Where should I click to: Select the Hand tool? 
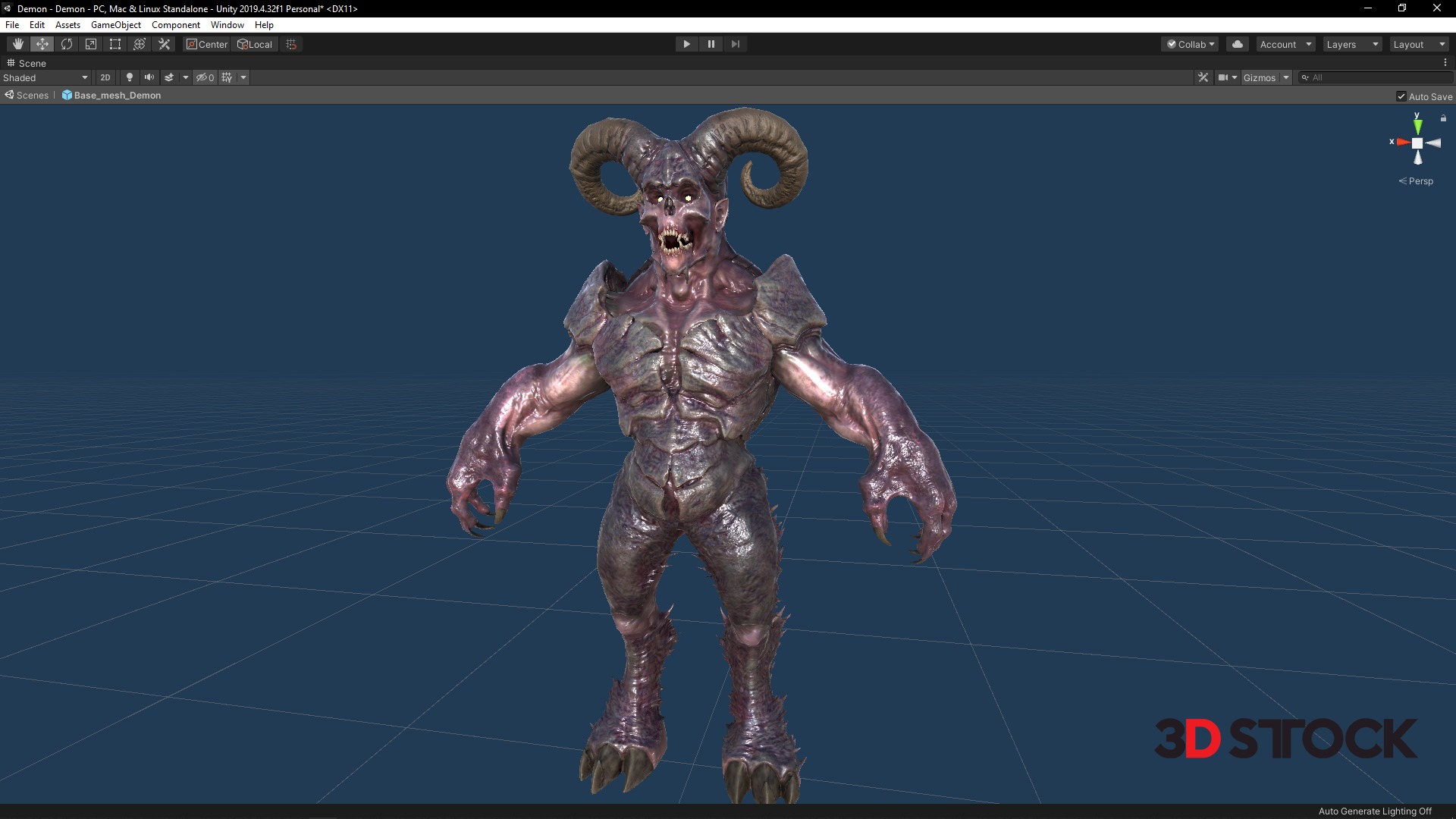(18, 44)
